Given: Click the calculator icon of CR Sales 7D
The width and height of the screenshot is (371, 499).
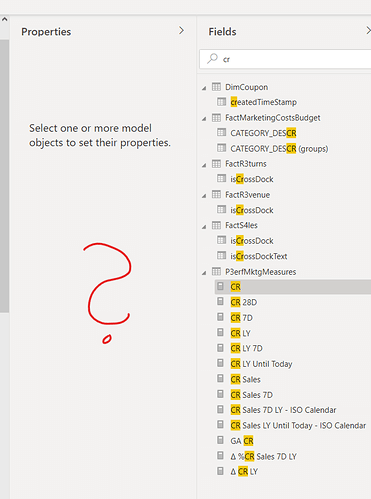Looking at the screenshot, I should point(220,394).
